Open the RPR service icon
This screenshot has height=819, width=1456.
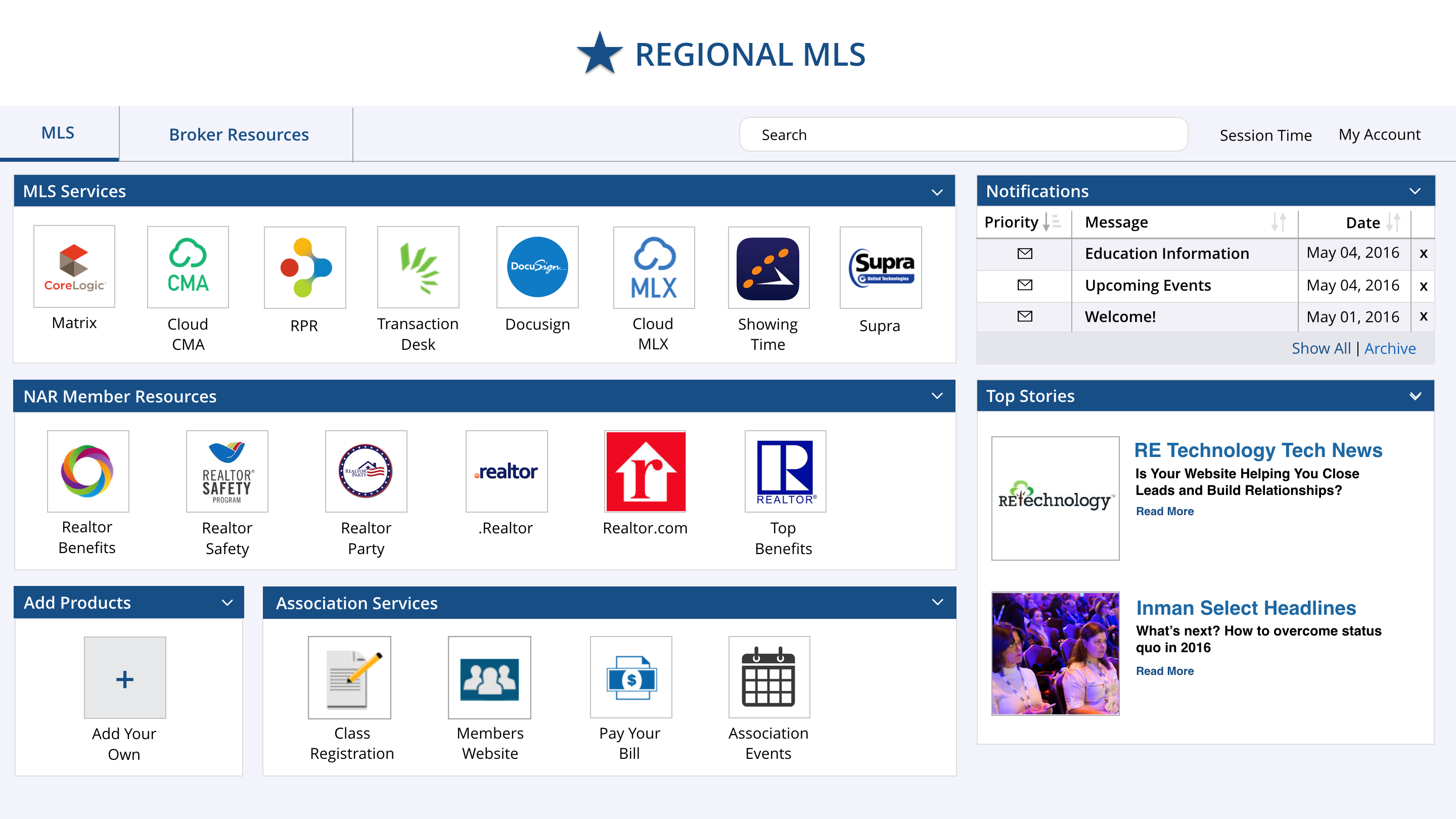click(x=305, y=267)
